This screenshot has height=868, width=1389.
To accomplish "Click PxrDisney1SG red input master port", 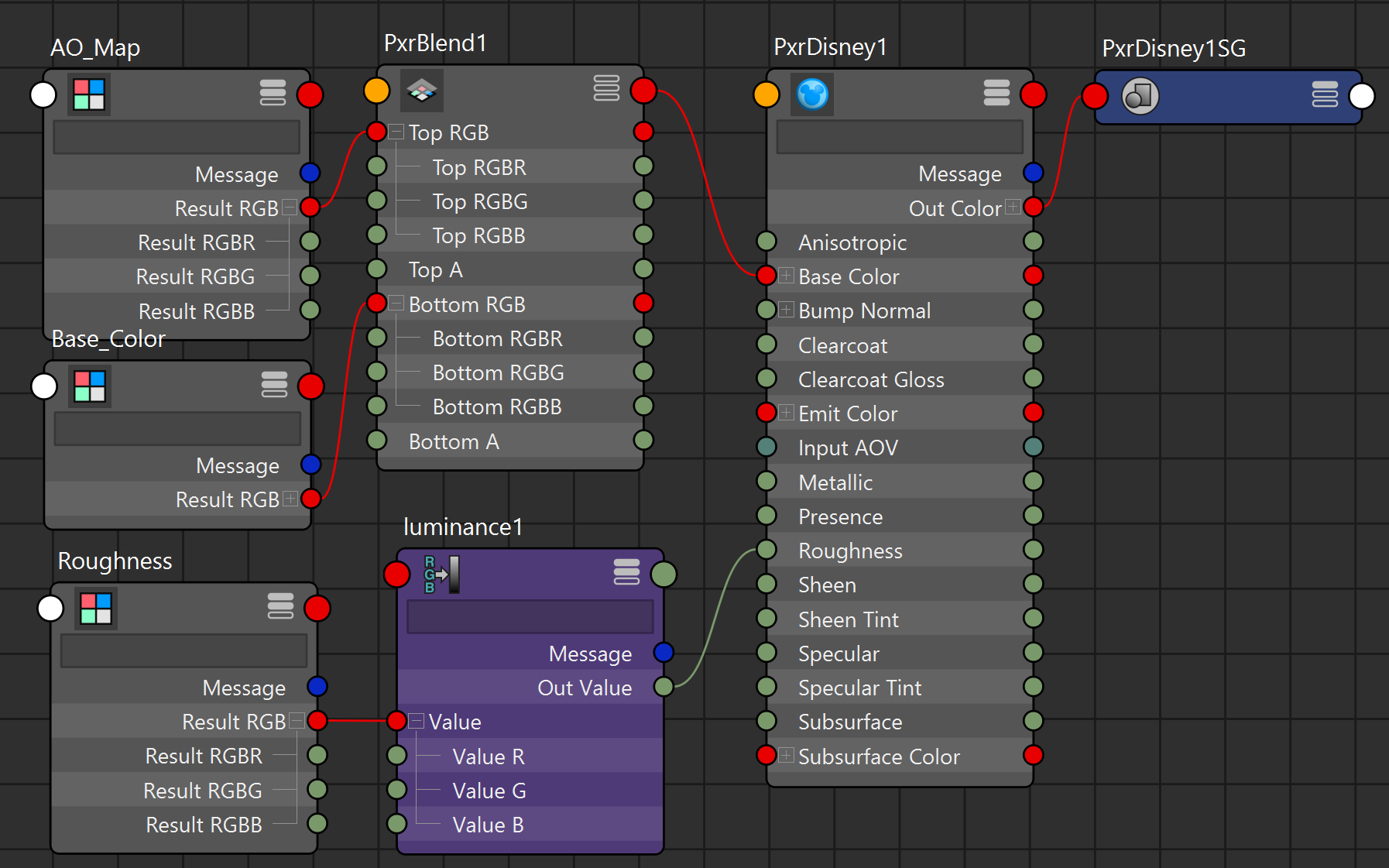I will click(1095, 96).
